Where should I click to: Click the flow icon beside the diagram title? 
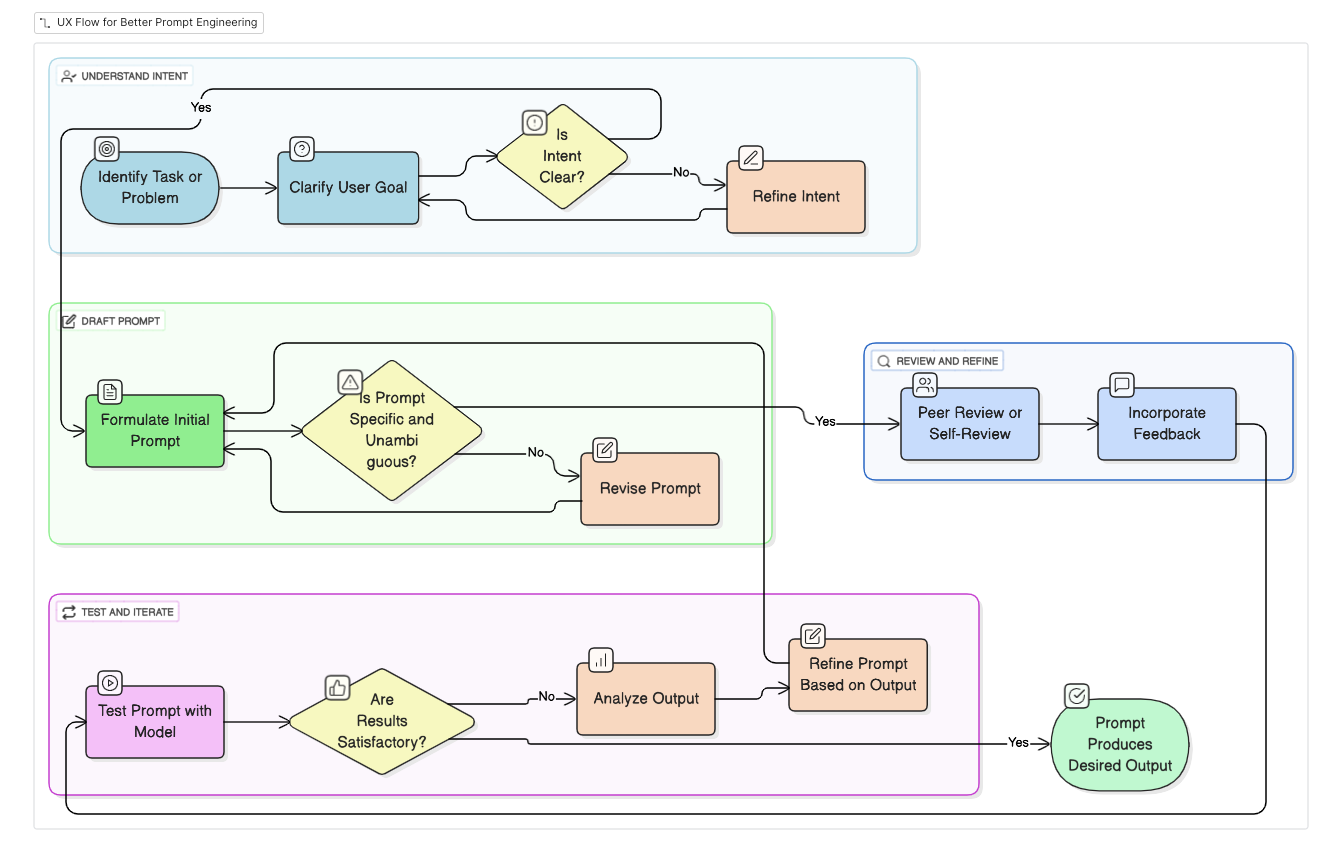[45, 22]
